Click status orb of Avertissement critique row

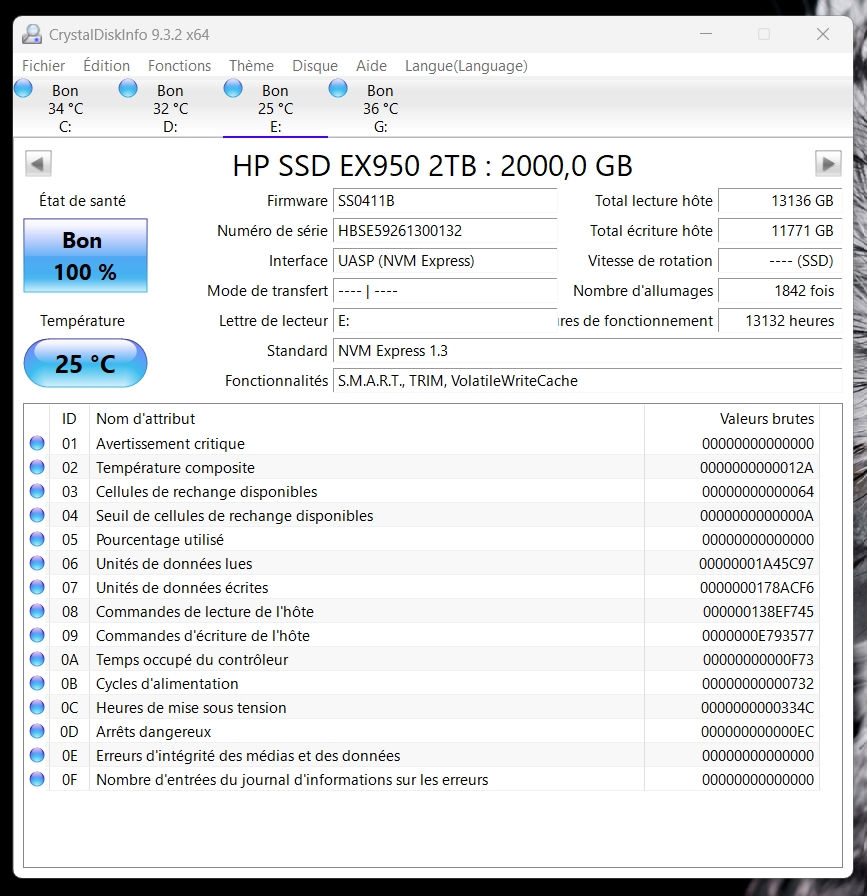(37, 443)
